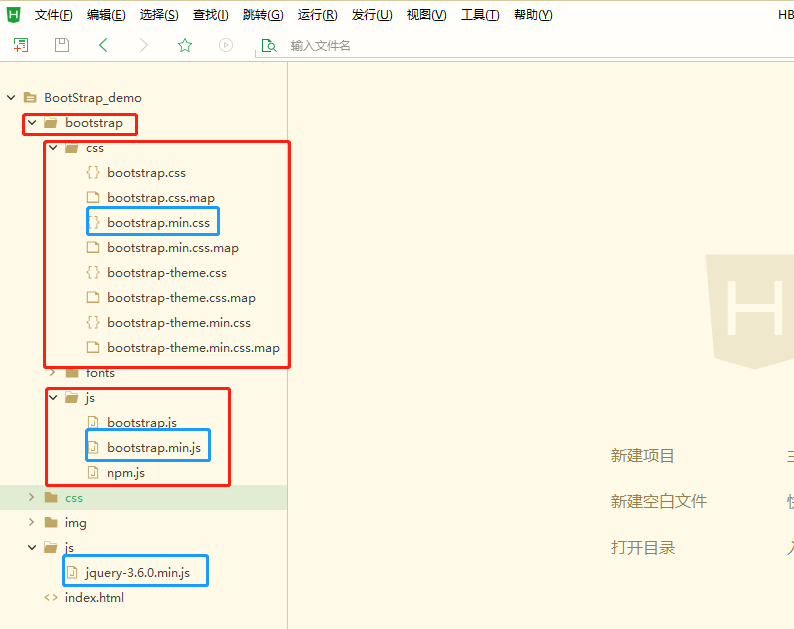Click the run play icon
The height and width of the screenshot is (629, 794).
tap(226, 45)
